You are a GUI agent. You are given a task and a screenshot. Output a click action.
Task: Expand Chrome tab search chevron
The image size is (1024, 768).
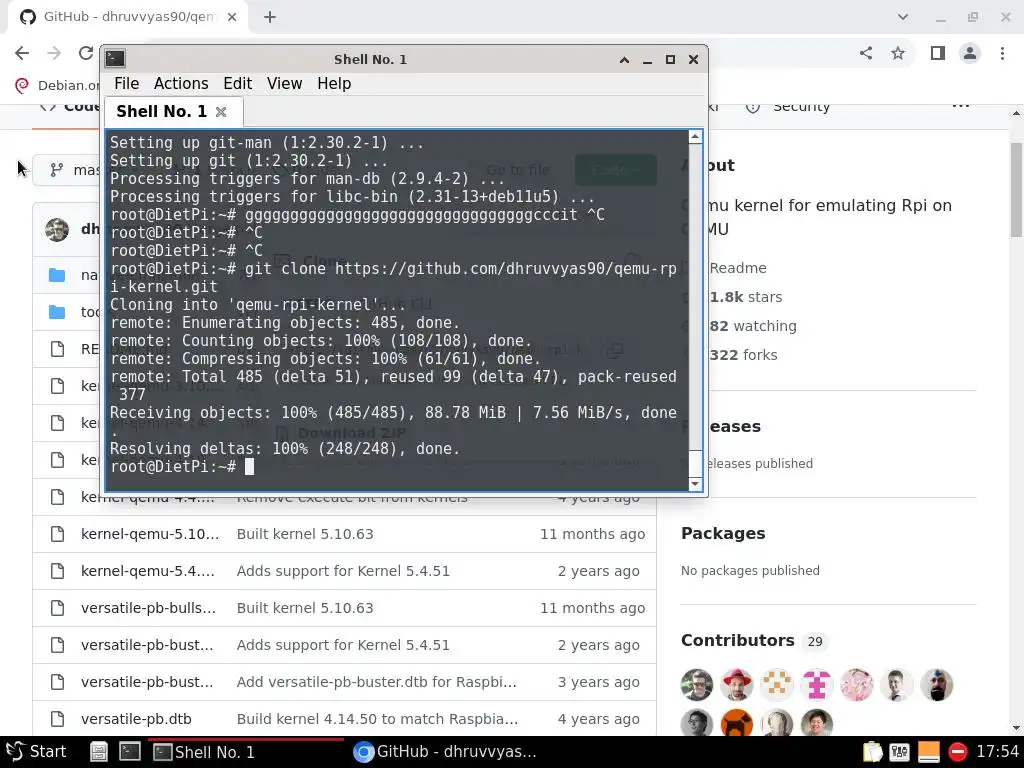coord(903,17)
